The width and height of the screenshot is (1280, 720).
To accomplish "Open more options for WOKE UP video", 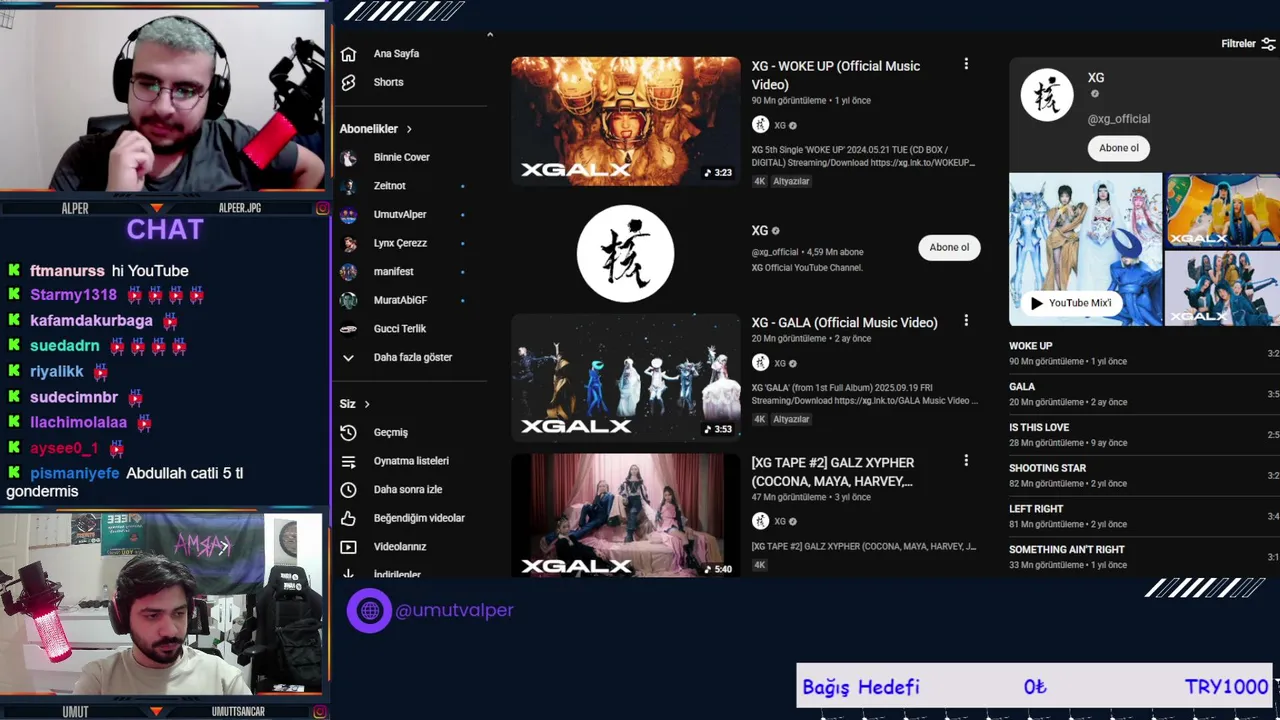I will point(966,64).
